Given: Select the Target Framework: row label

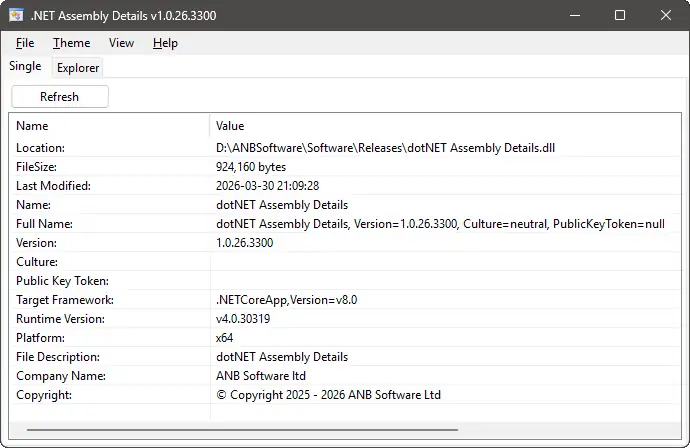Looking at the screenshot, I should [65, 300].
